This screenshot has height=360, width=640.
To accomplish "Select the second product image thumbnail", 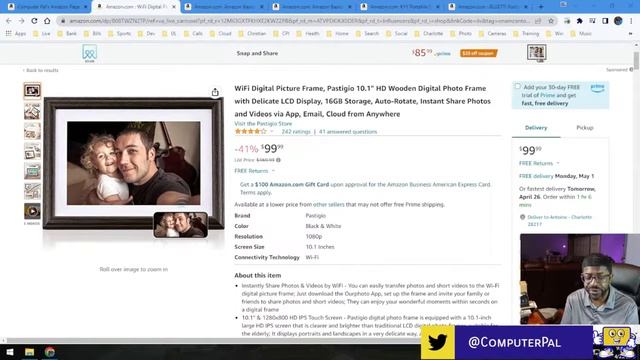I will click(32, 111).
